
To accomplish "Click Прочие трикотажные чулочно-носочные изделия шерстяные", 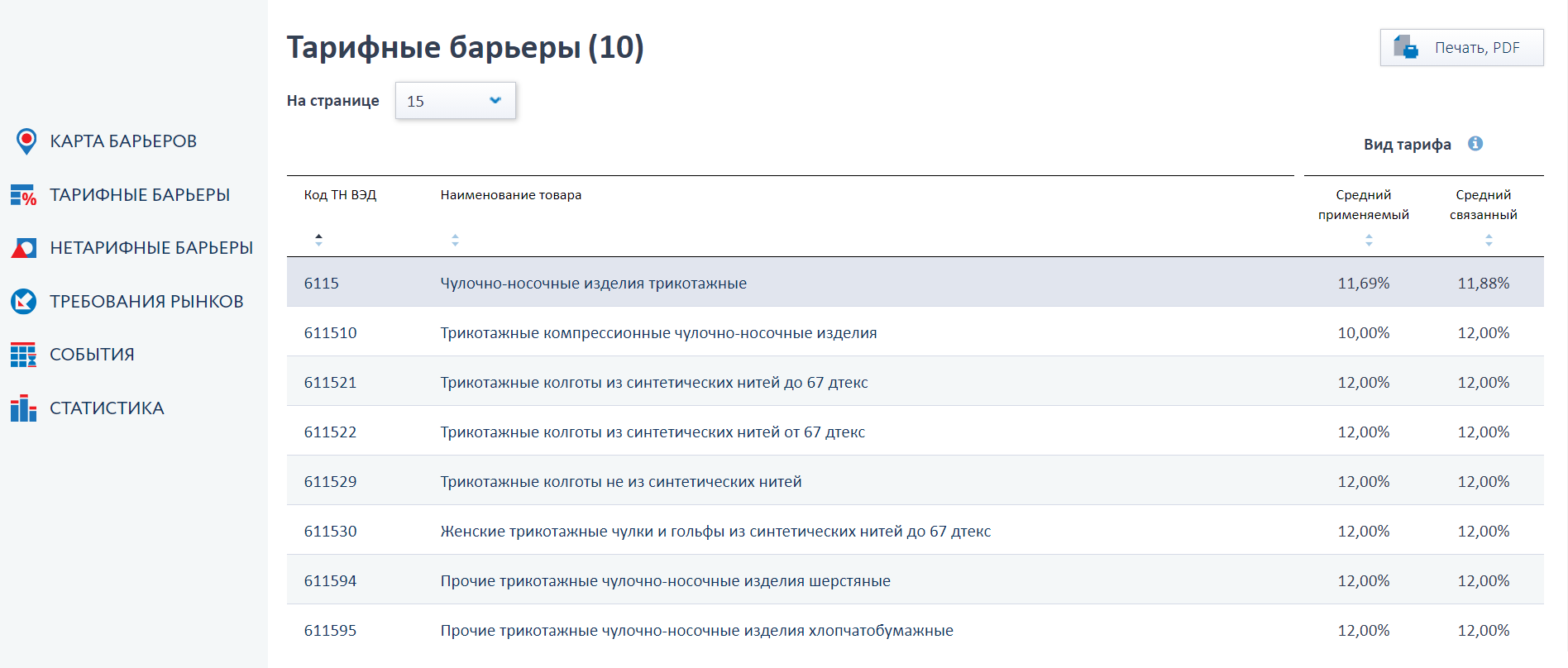I will click(x=666, y=581).
